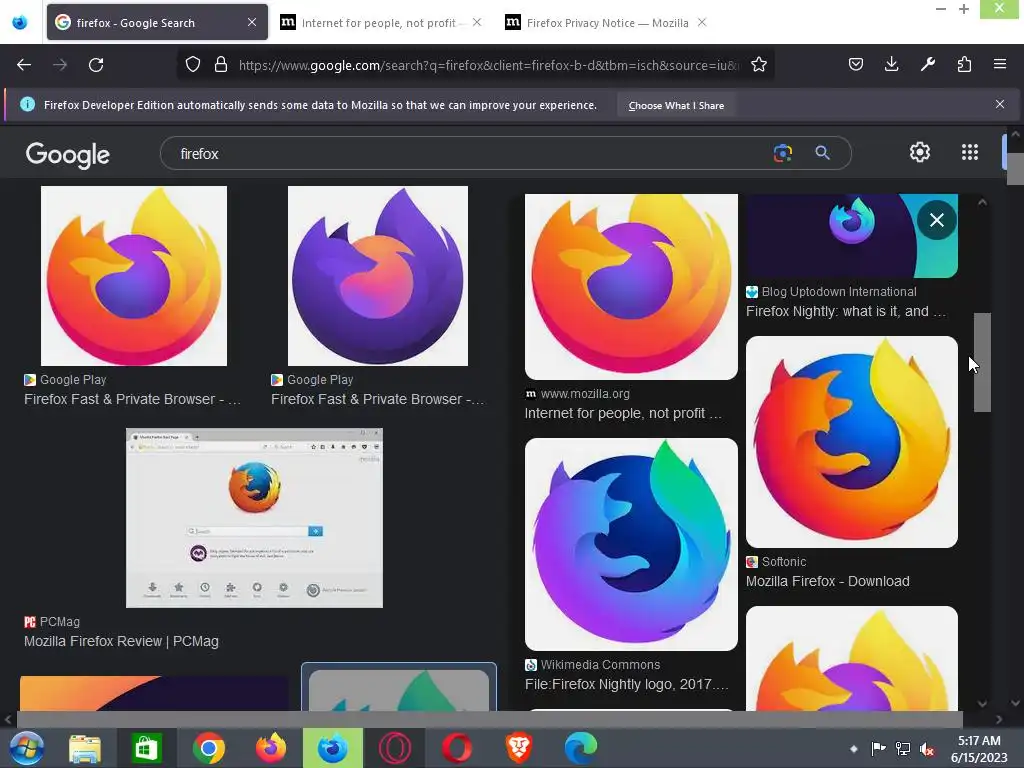This screenshot has width=1024, height=768.
Task: Select first Google Play Firefox logo thumbnail
Action: tap(134, 276)
